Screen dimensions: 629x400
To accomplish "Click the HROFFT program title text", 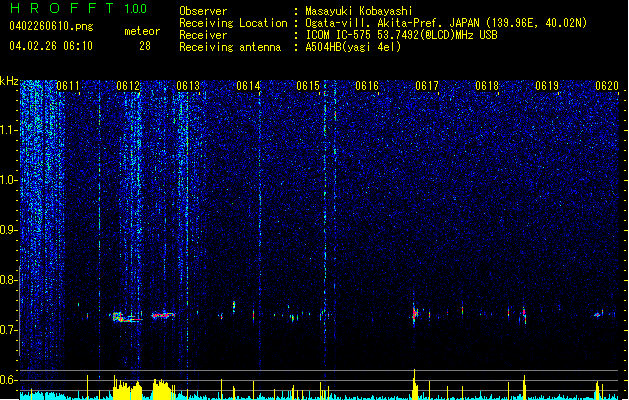I will pos(62,8).
